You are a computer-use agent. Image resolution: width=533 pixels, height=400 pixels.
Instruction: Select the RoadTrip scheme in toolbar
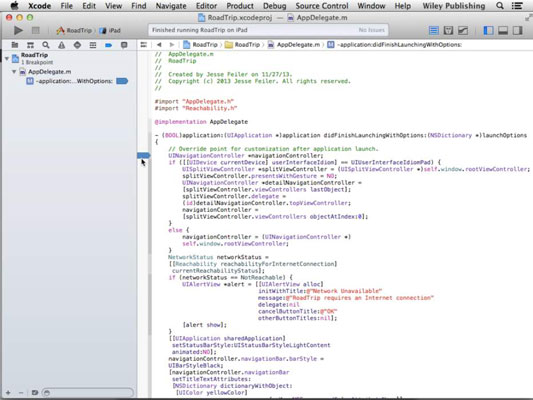74,31
